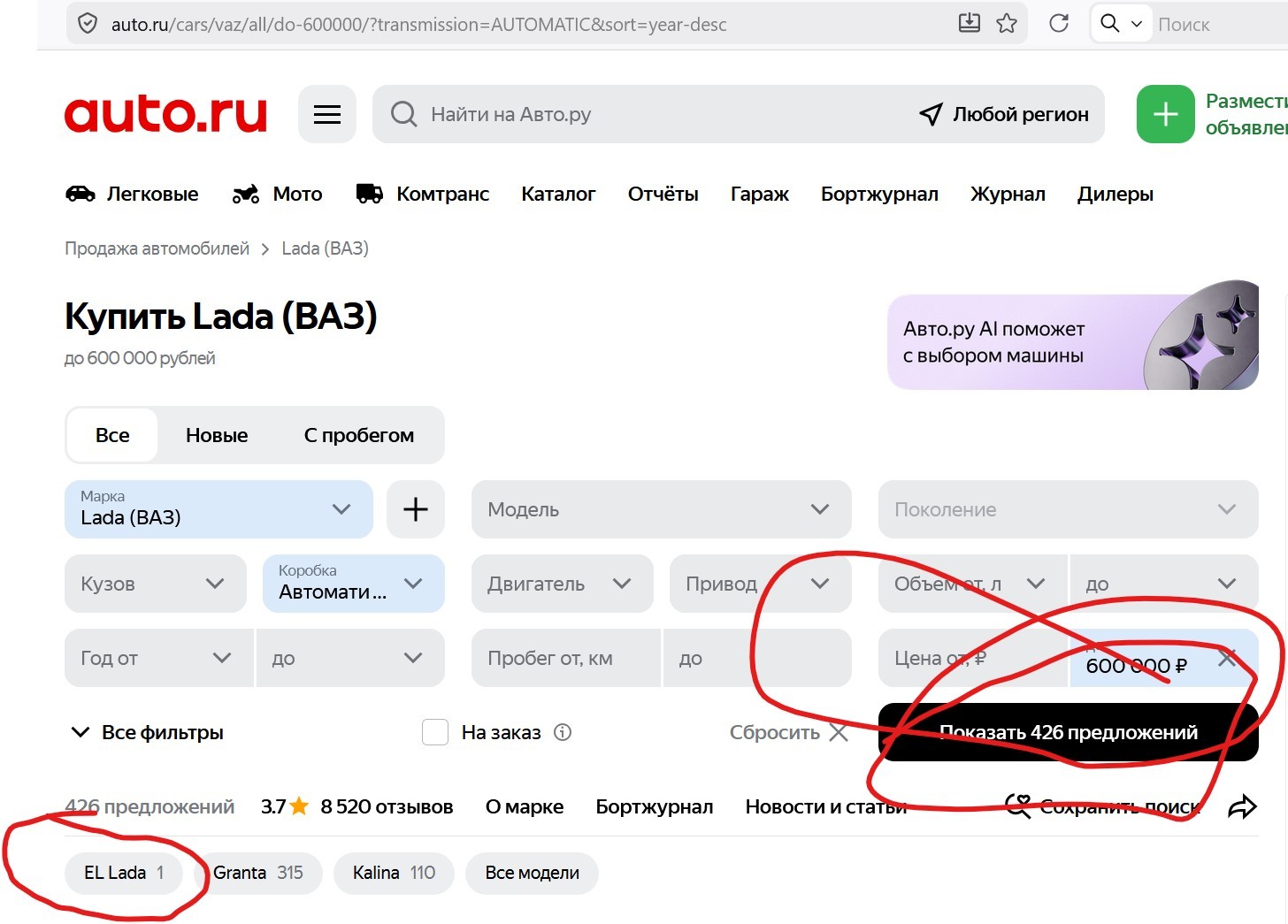Open the Коробка Автоматическая dropdown
The height and width of the screenshot is (924, 1288).
coord(354,584)
